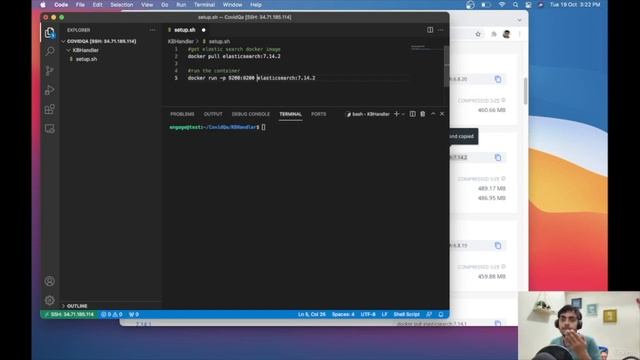Open Explorer Views and More Actions ellipsis
The image size is (640, 360).
click(152, 30)
